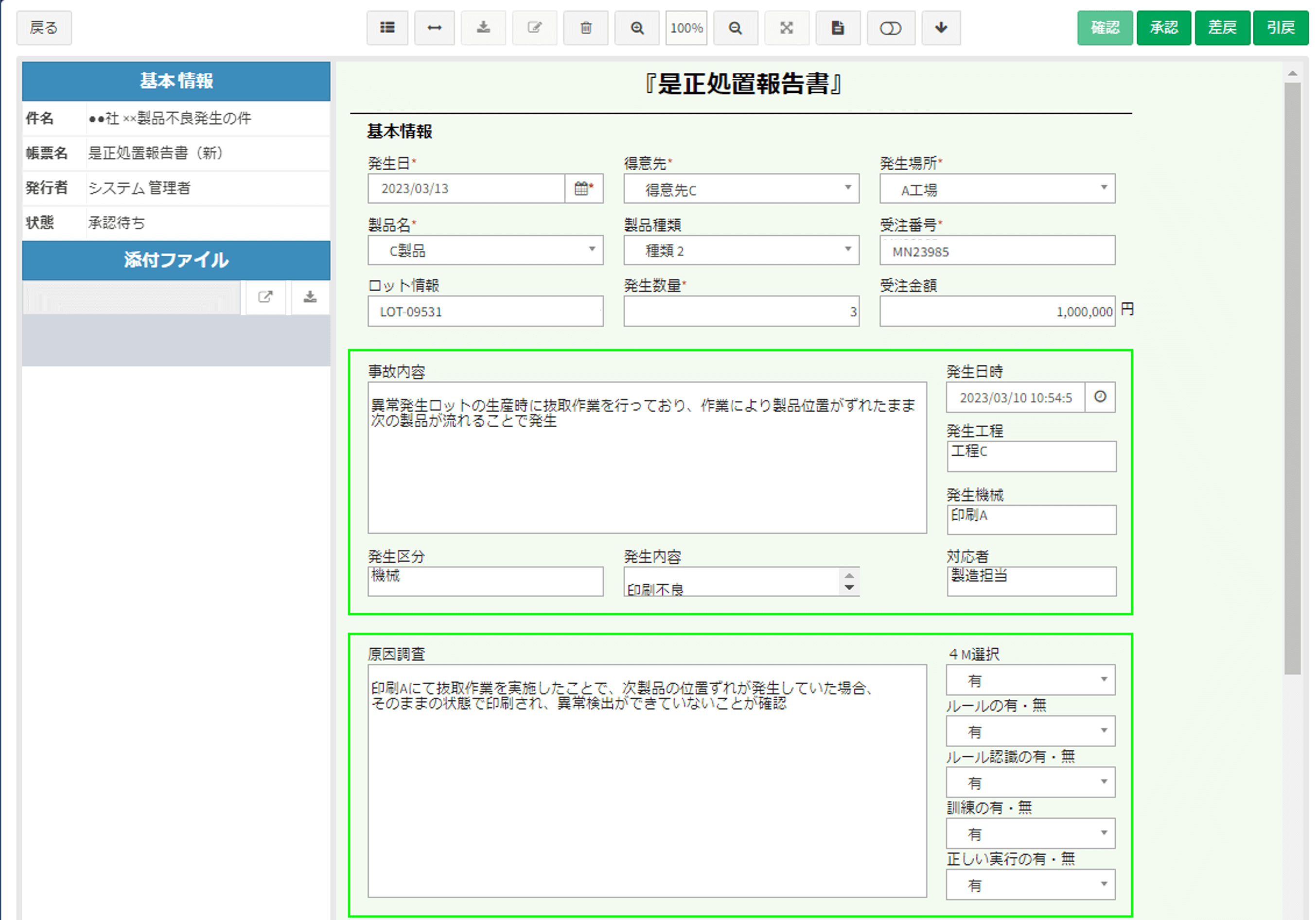Click the 発生内容 spinner up arrow
Viewport: 1316px width, 920px height.
tap(849, 575)
